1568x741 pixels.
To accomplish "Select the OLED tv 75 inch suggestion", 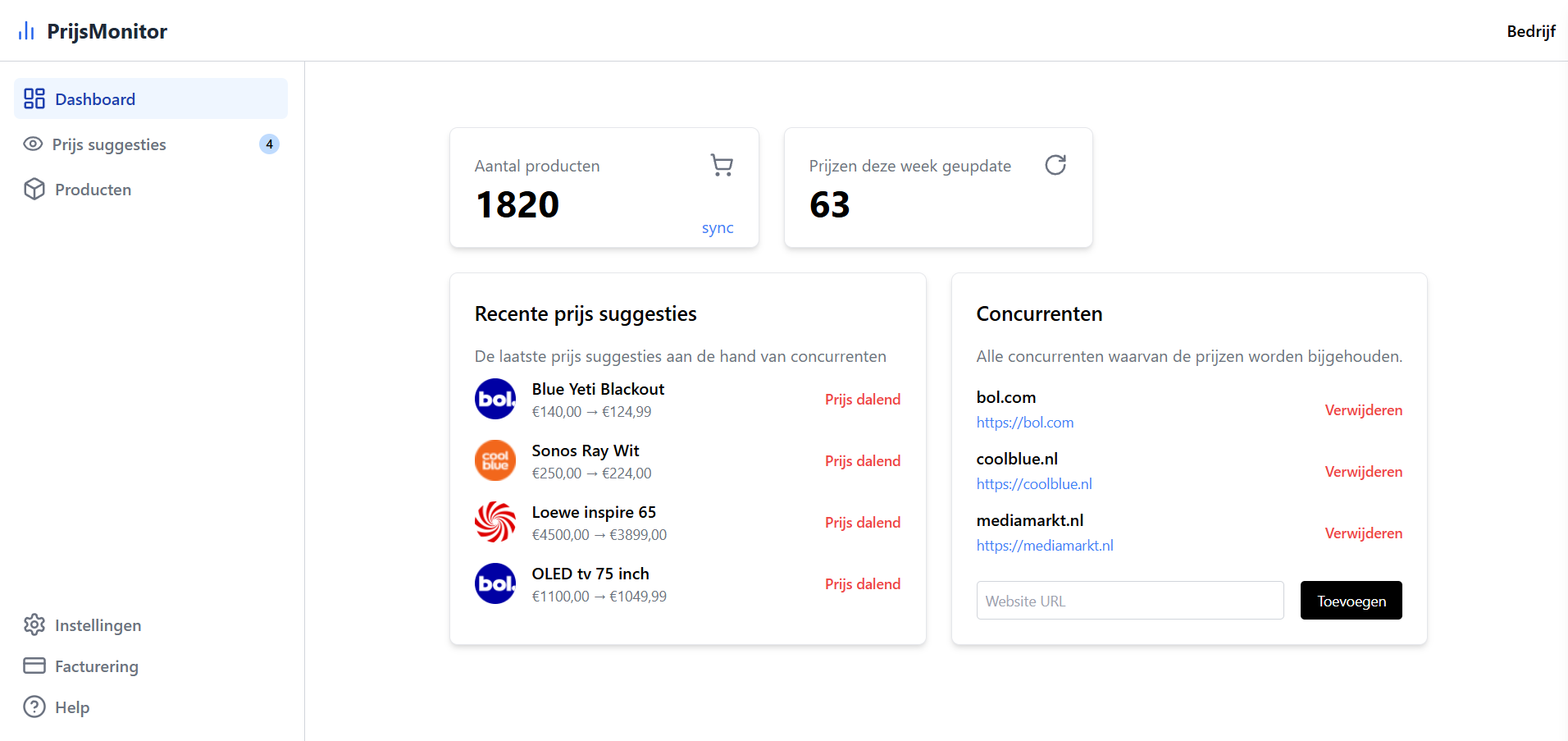I will point(590,574).
